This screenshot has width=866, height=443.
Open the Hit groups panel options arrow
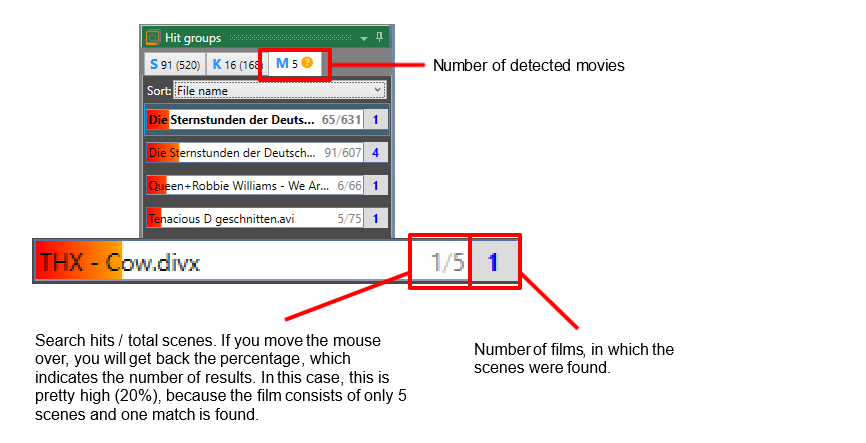[x=364, y=38]
